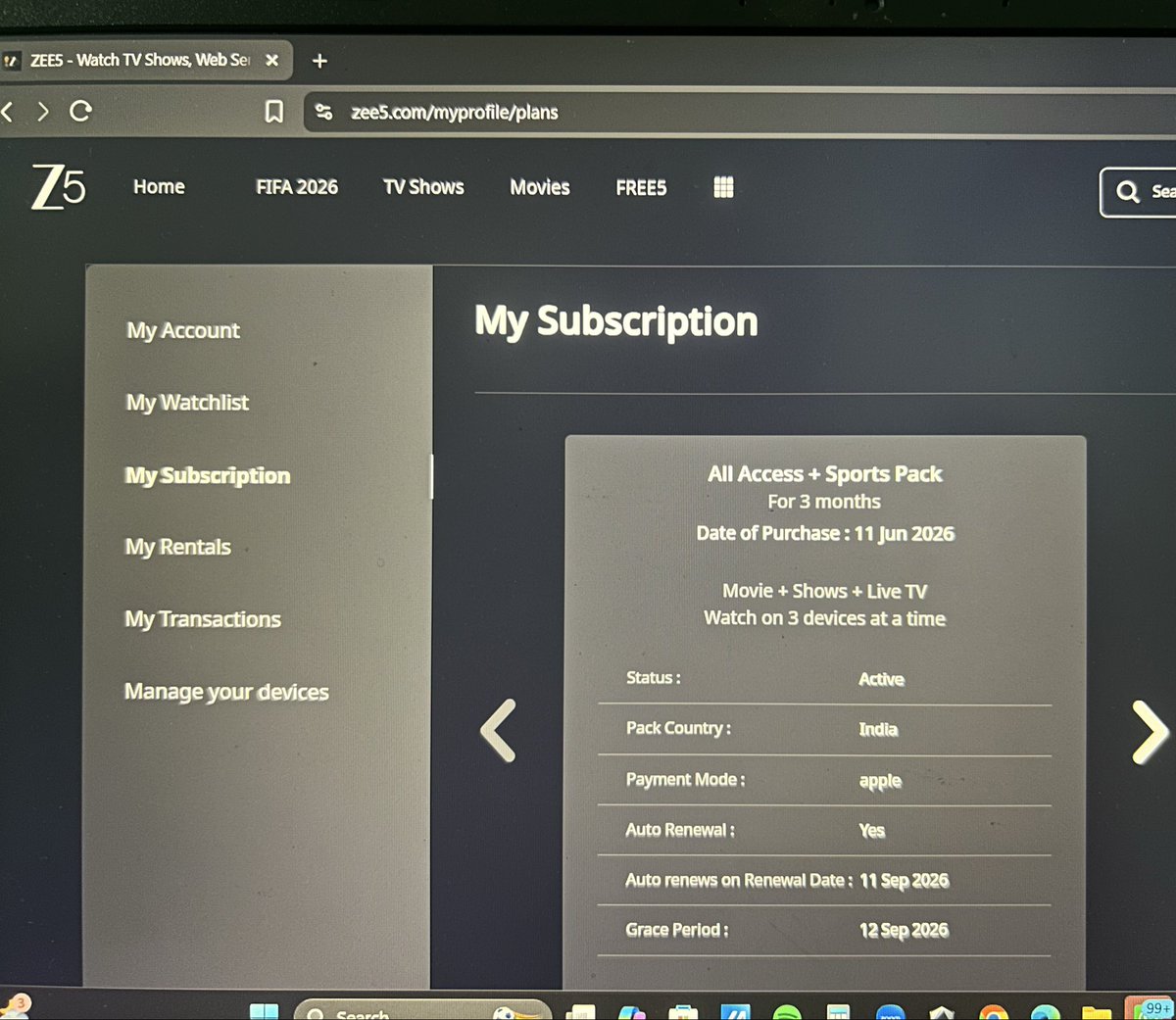This screenshot has height=1020, width=1176.
Task: Click the My Subscription page heading
Action: click(x=616, y=322)
